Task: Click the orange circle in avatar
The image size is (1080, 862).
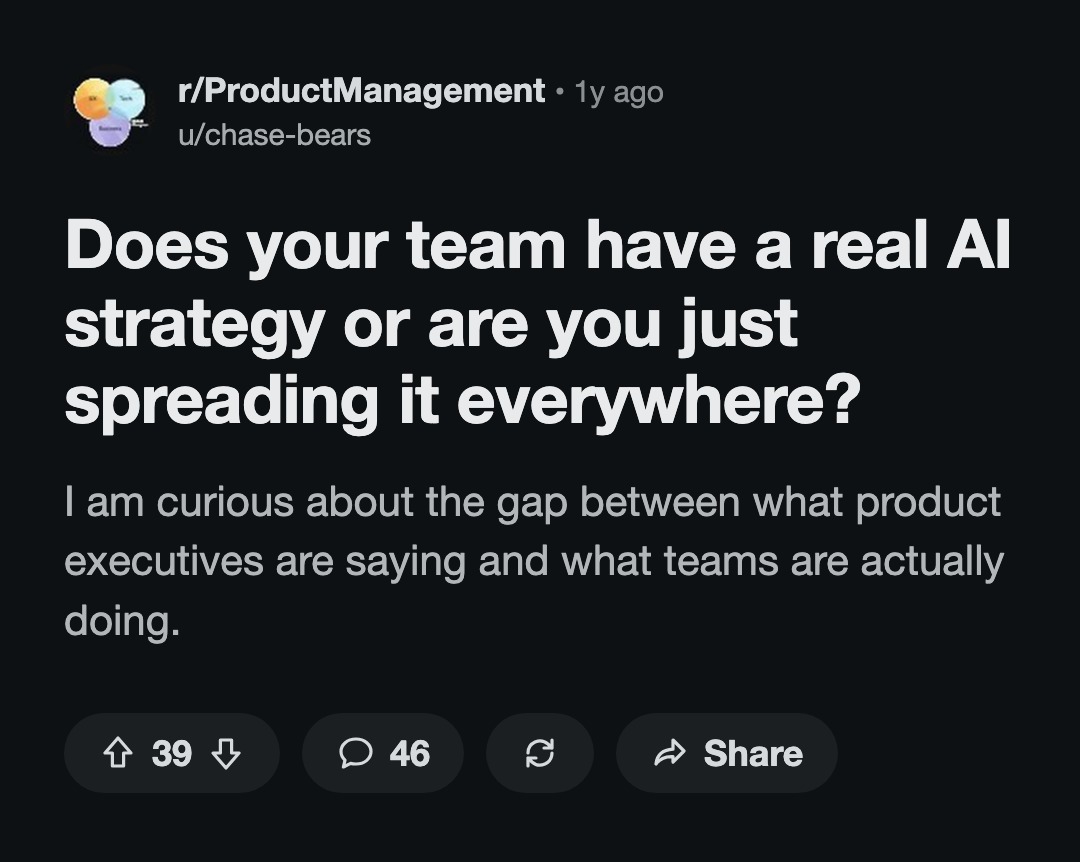Action: [x=94, y=100]
